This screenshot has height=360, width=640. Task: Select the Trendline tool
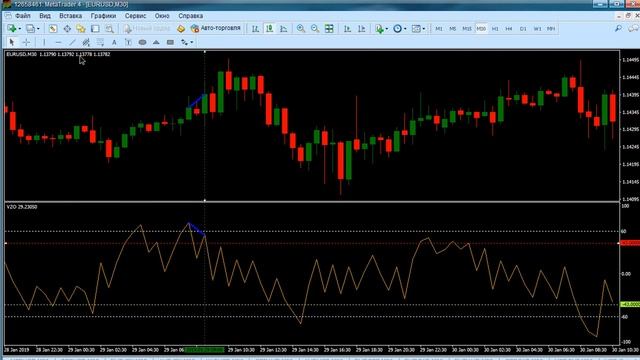[72, 42]
